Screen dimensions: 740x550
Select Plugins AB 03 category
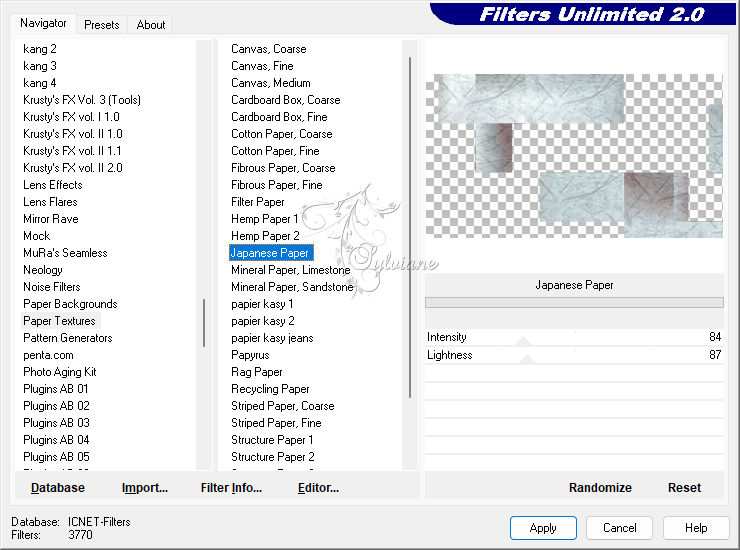(x=56, y=423)
